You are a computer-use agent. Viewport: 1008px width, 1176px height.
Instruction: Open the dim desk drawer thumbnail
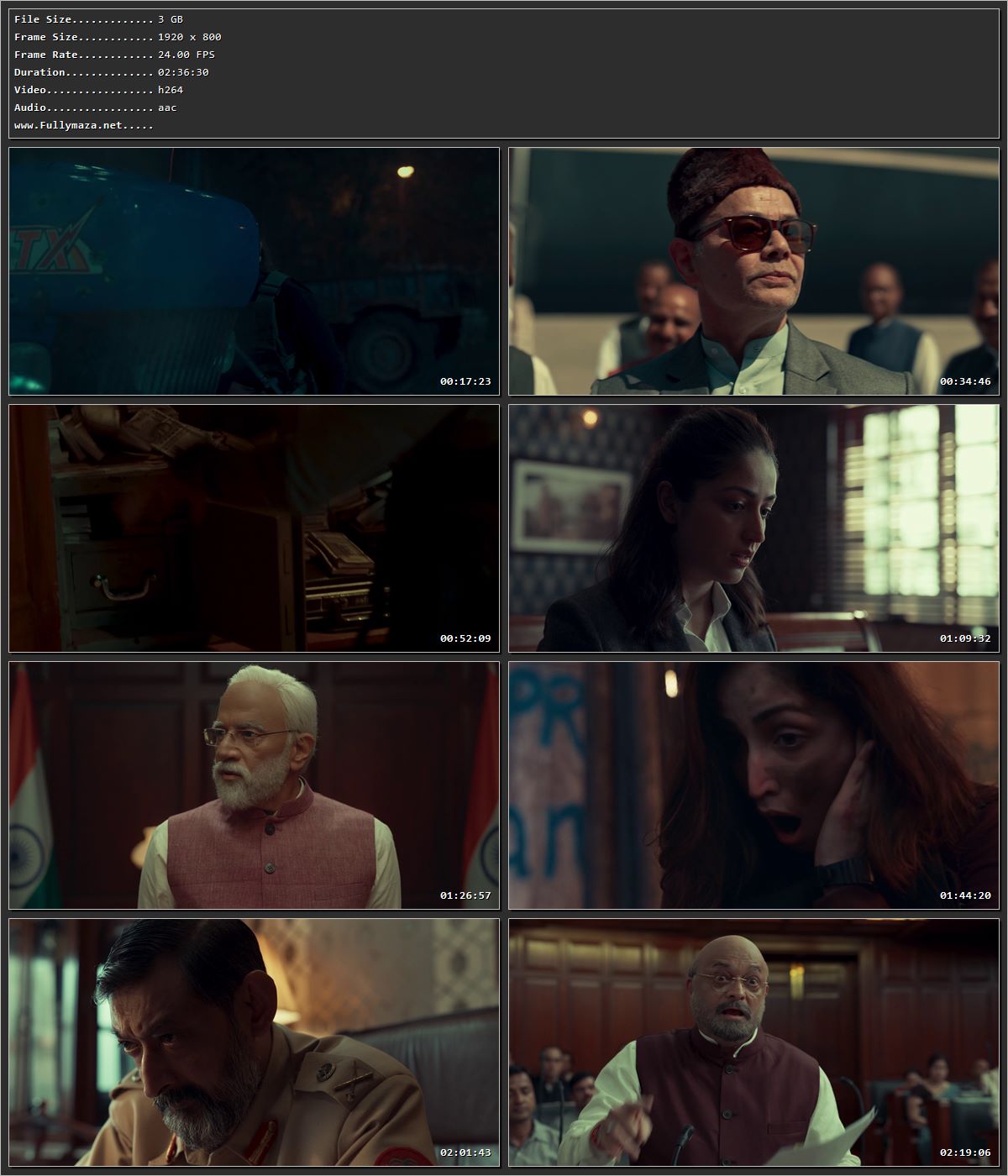255,528
